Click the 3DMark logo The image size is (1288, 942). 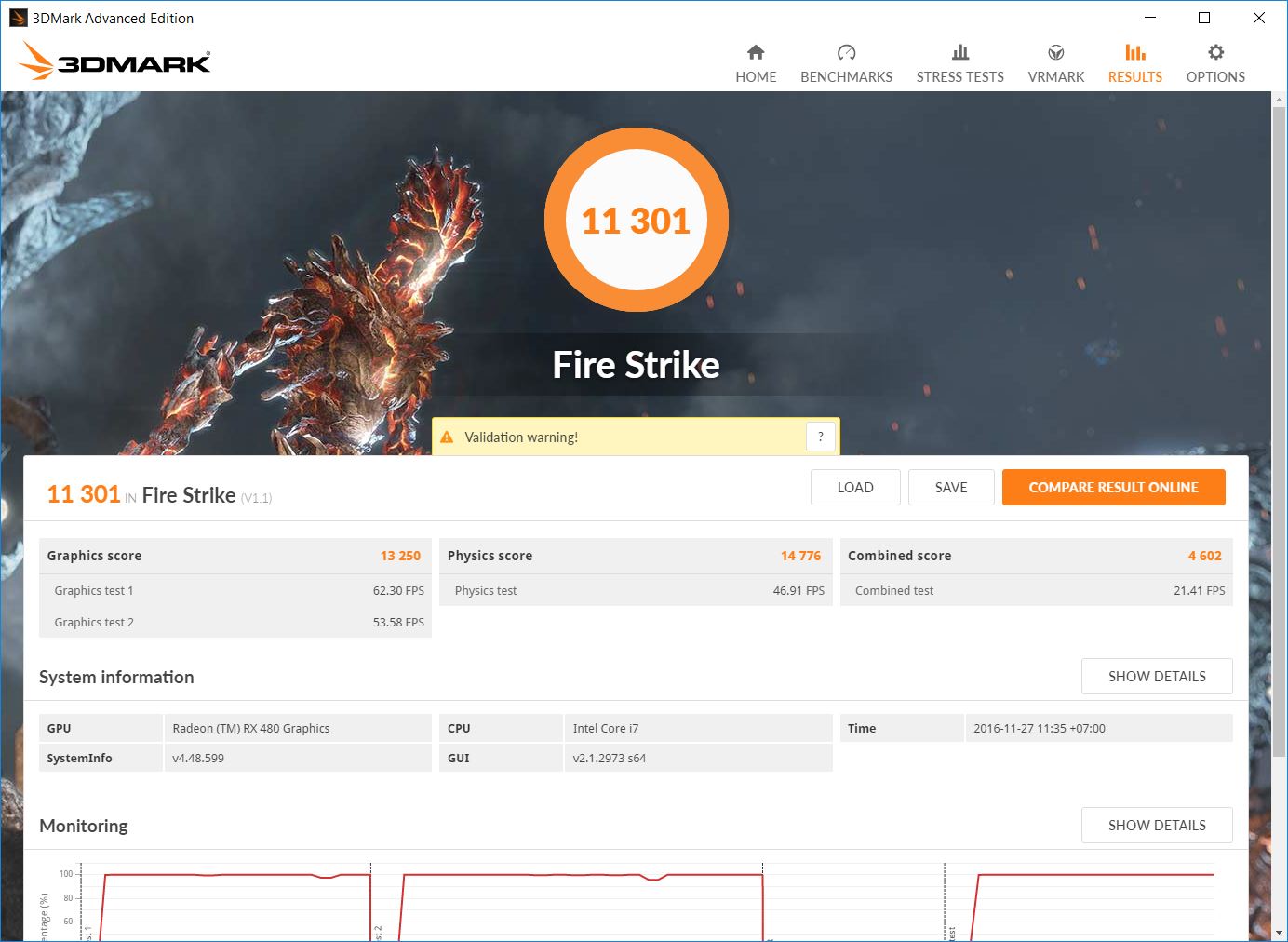[x=114, y=61]
